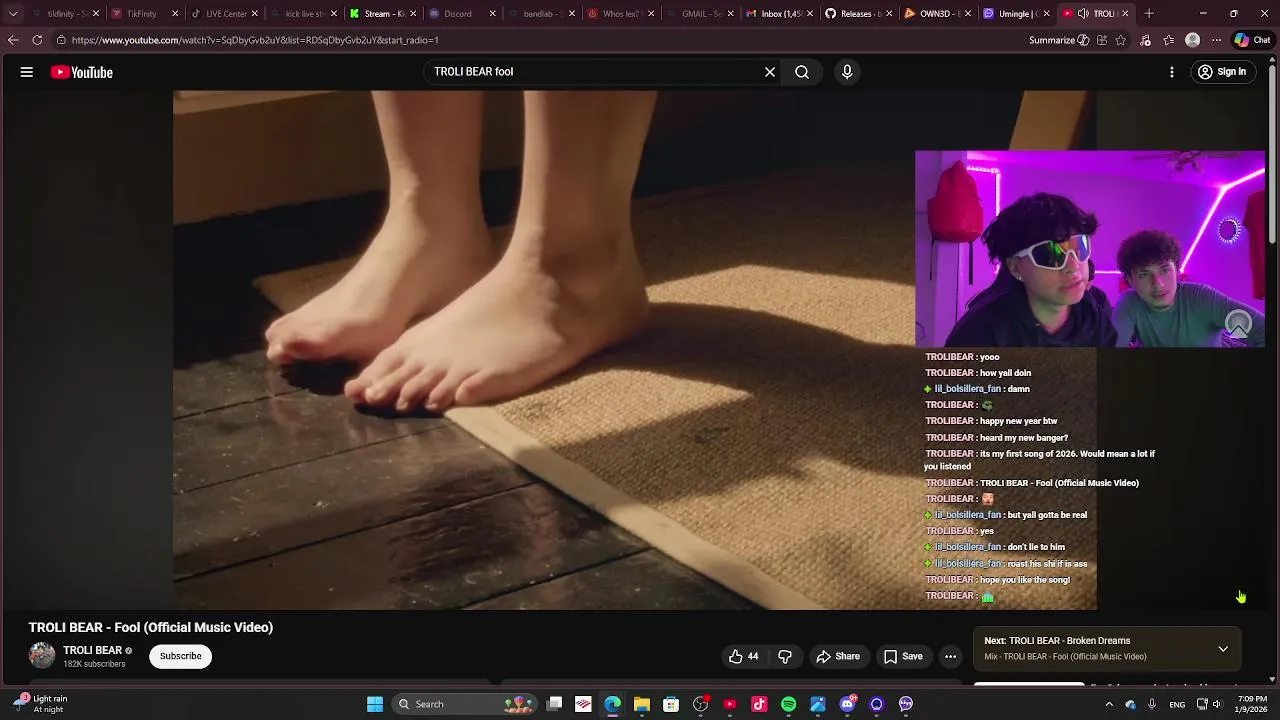Open File Explorer from the taskbar
This screenshot has height=720, width=1280.
point(642,704)
